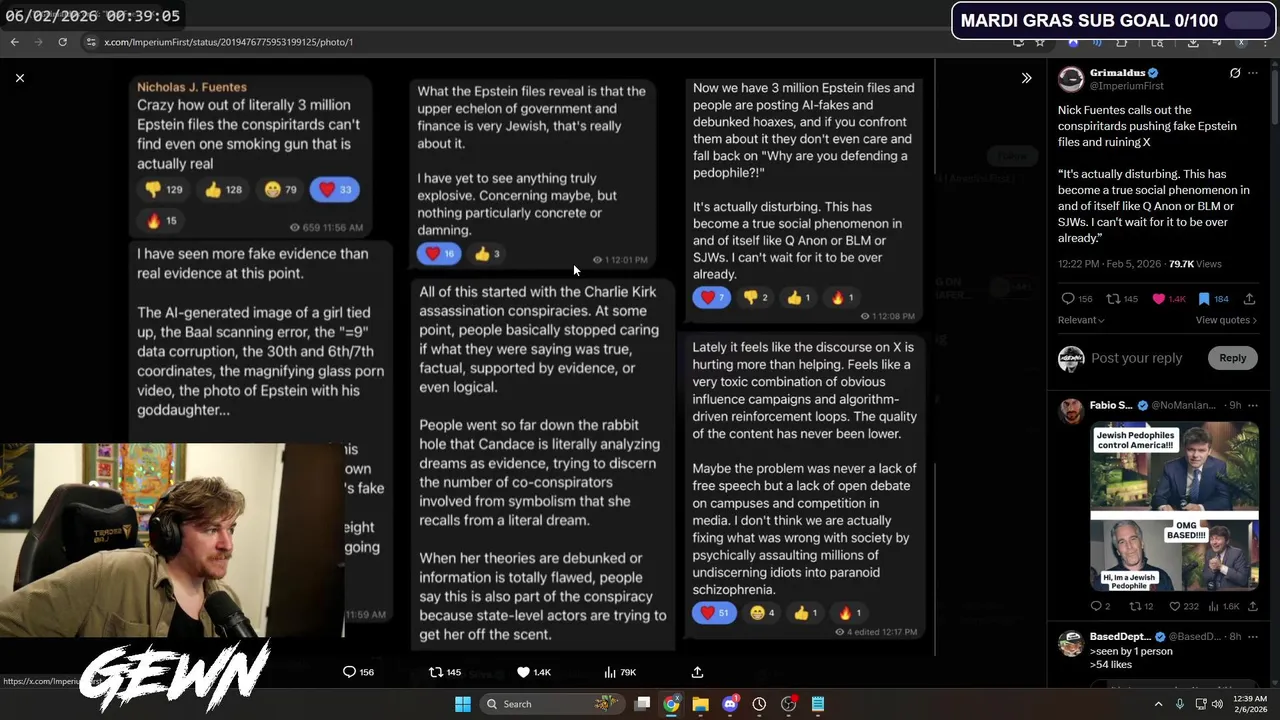Open the Grok icon on Grimaldus post
The image size is (1280, 720).
pos(1235,73)
